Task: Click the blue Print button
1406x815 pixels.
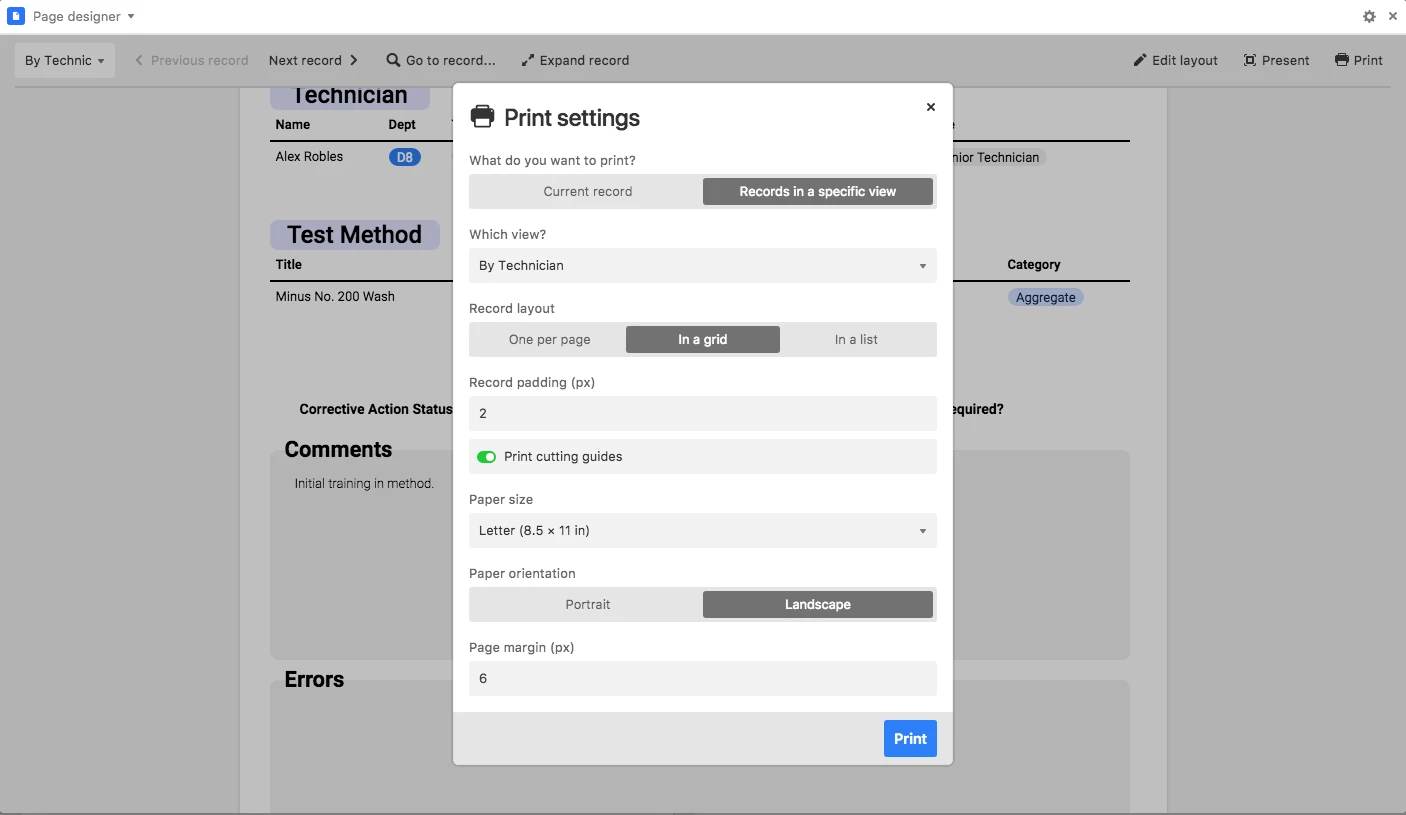Action: pyautogui.click(x=910, y=738)
